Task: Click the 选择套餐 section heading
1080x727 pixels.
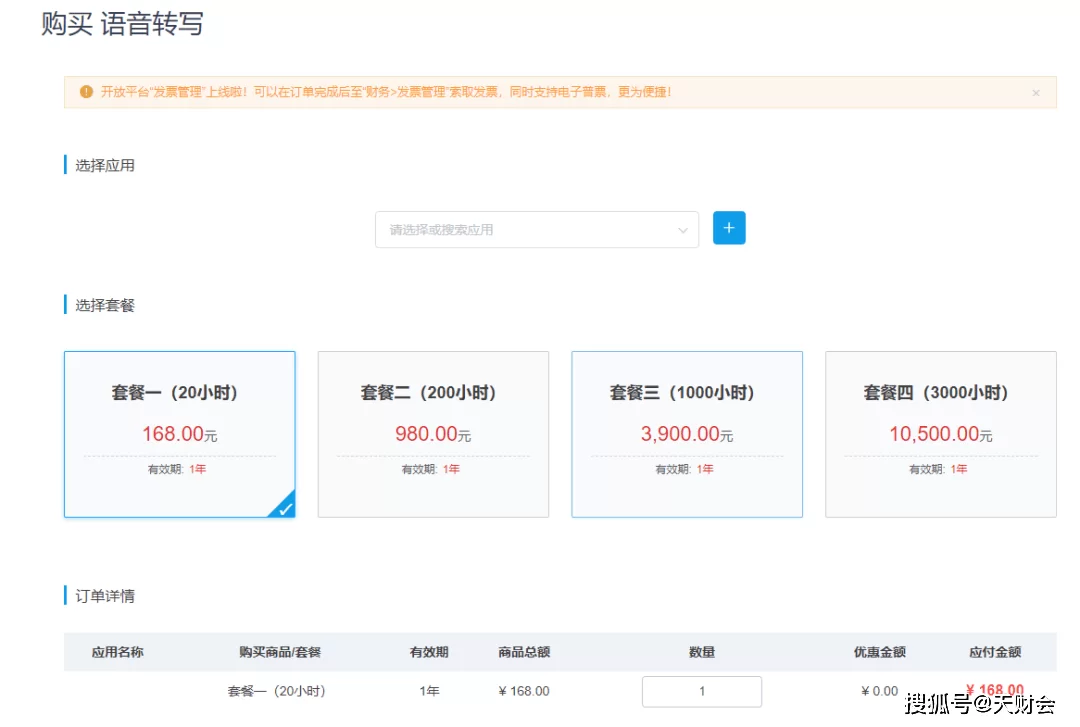Action: 105,305
